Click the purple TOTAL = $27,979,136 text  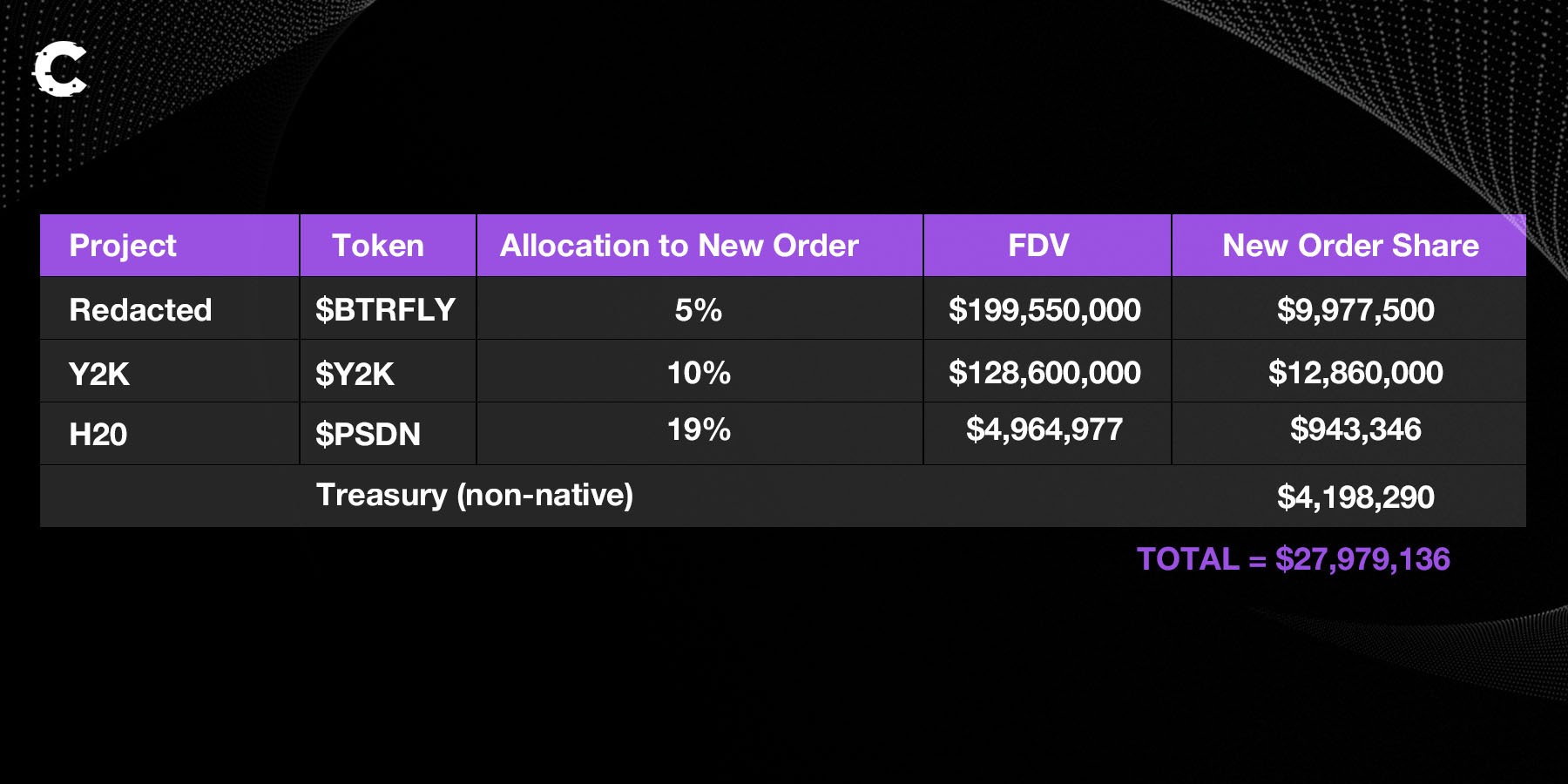1294,559
